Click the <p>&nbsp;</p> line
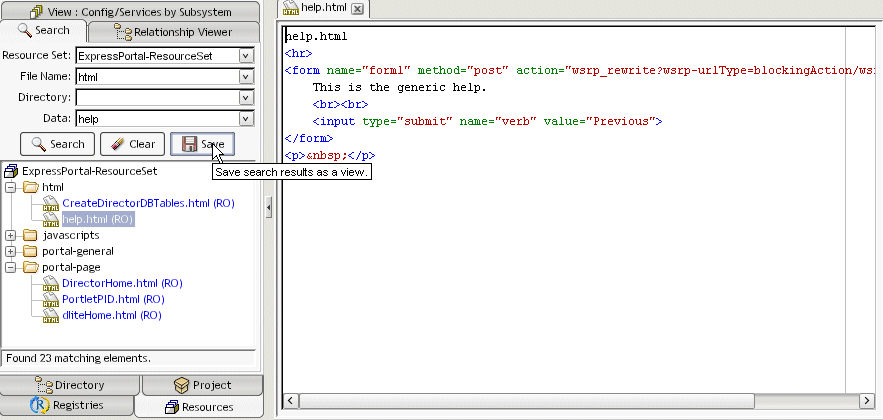883x420 pixels. pos(330,155)
